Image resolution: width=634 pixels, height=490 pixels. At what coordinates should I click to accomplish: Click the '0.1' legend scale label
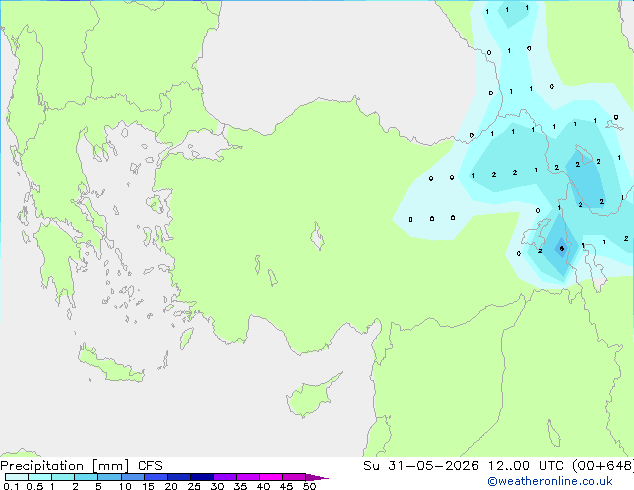tap(11, 486)
